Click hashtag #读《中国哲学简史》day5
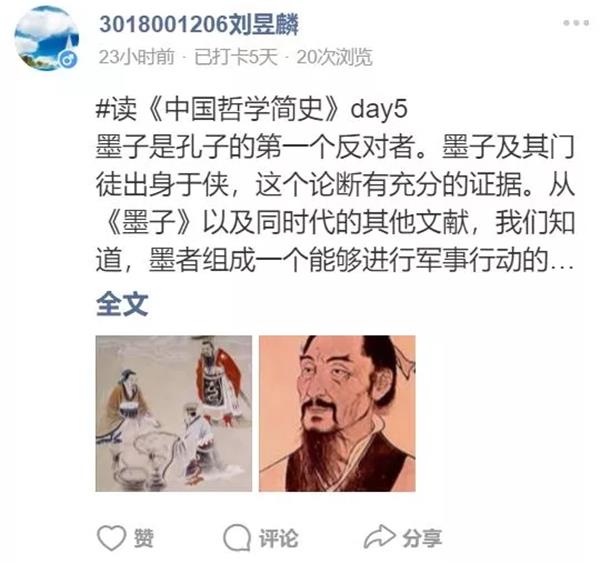 251,109
